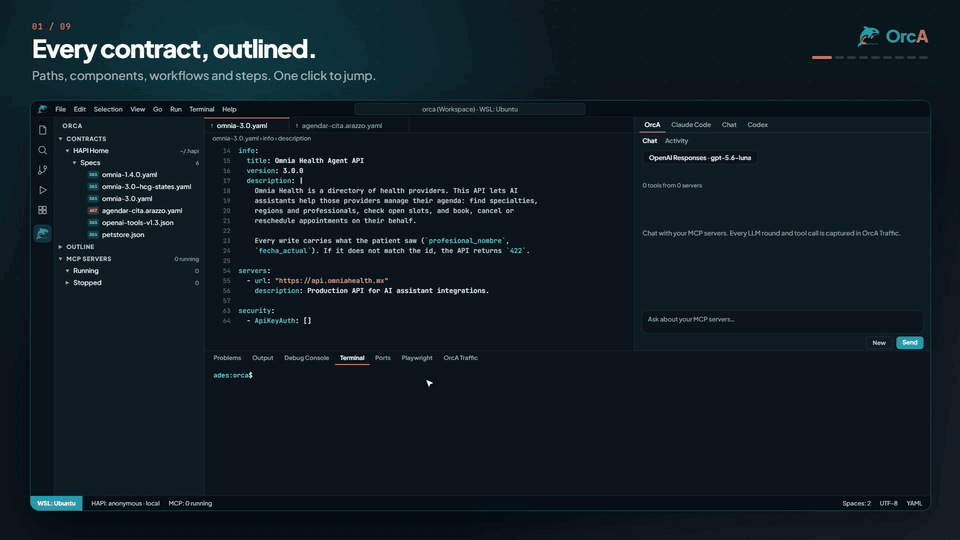Open the Ports panel tab
The image size is (960, 540).
pos(383,358)
